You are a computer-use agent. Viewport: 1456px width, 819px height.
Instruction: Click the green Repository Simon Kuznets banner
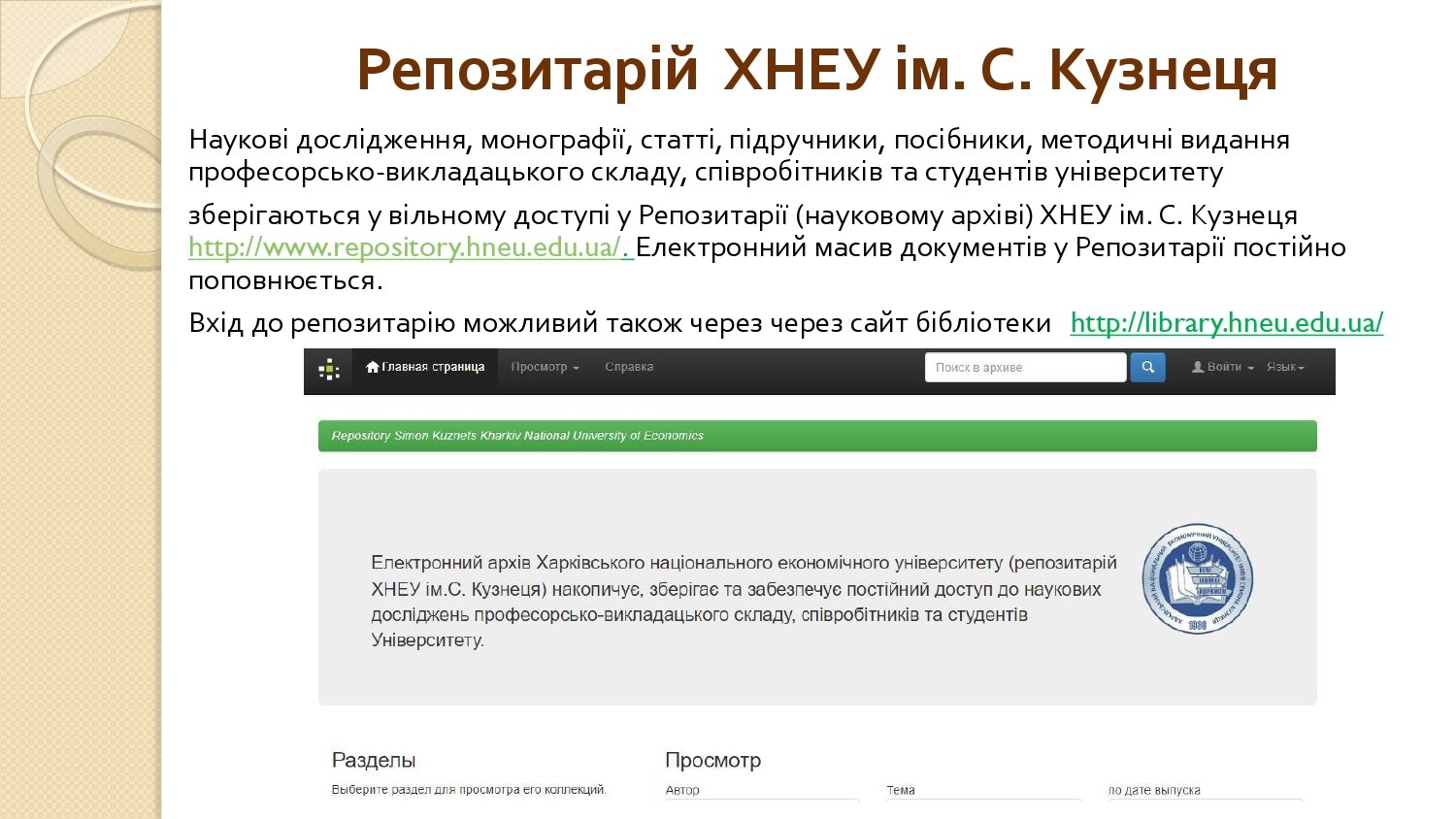pyautogui.click(x=817, y=436)
